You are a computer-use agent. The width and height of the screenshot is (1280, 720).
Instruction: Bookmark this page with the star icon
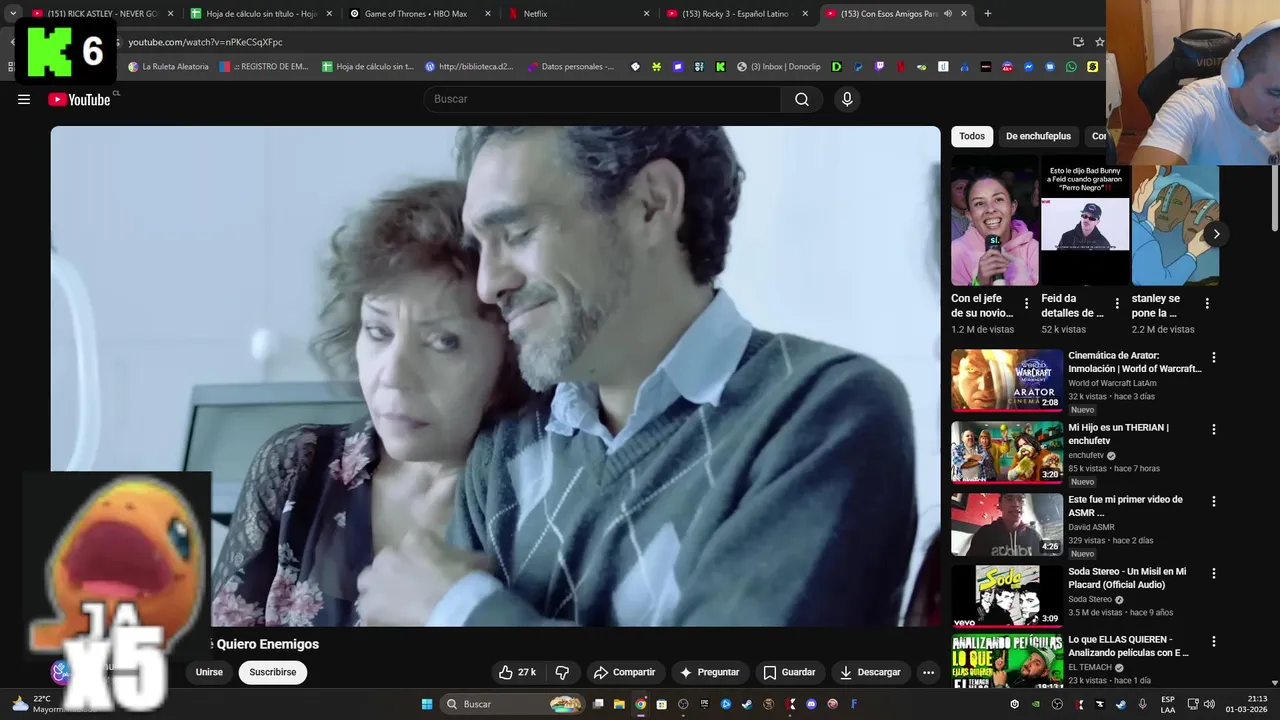(1099, 42)
